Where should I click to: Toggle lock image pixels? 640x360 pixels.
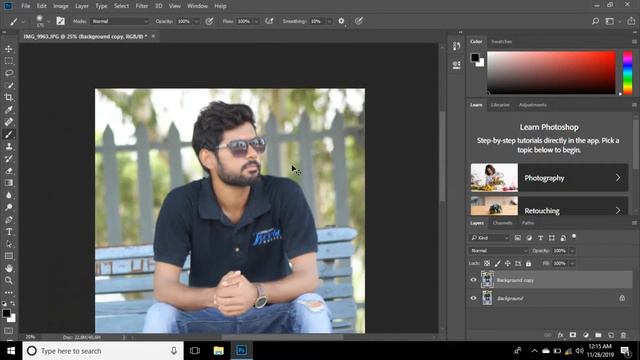(x=497, y=264)
